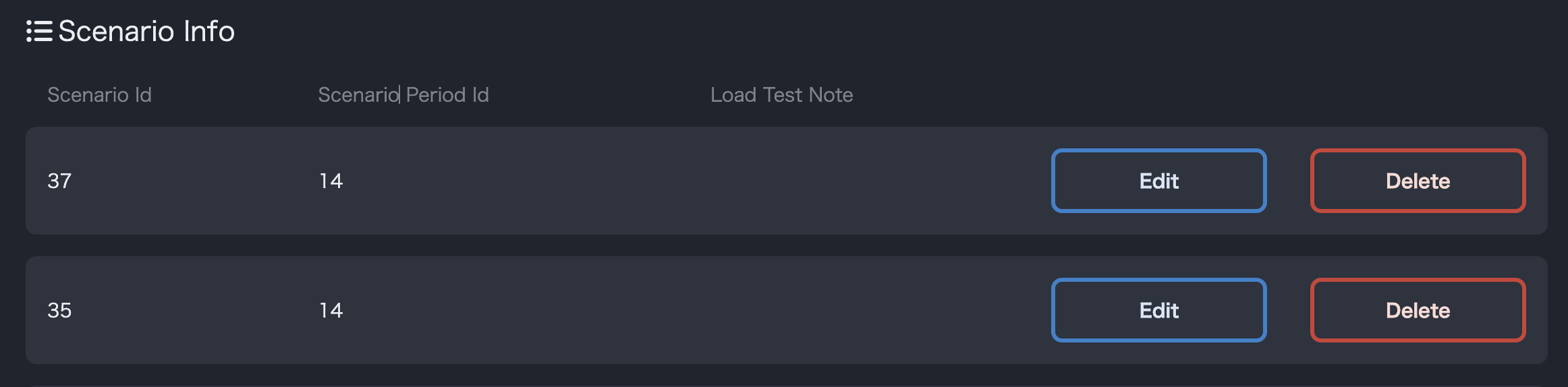Viewport: 1568px width, 387px height.
Task: Select the Scenario Period Id column header
Action: [x=403, y=95]
